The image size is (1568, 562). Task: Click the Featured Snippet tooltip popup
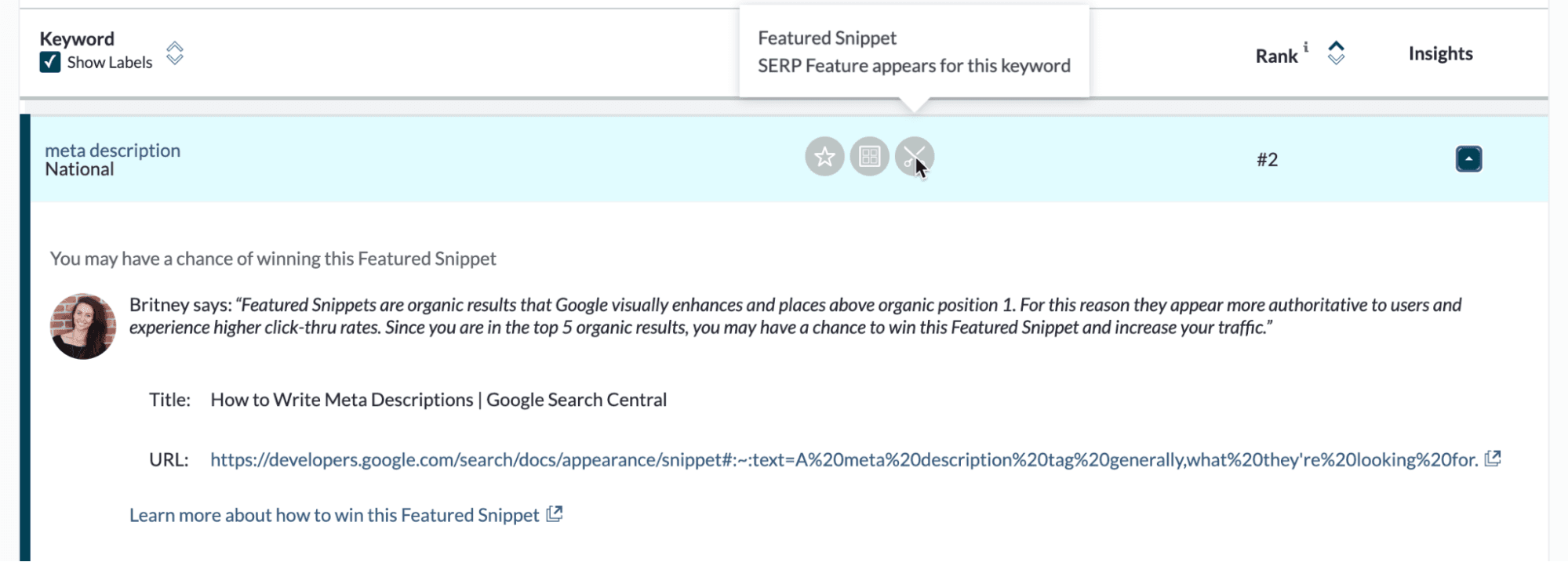(914, 52)
